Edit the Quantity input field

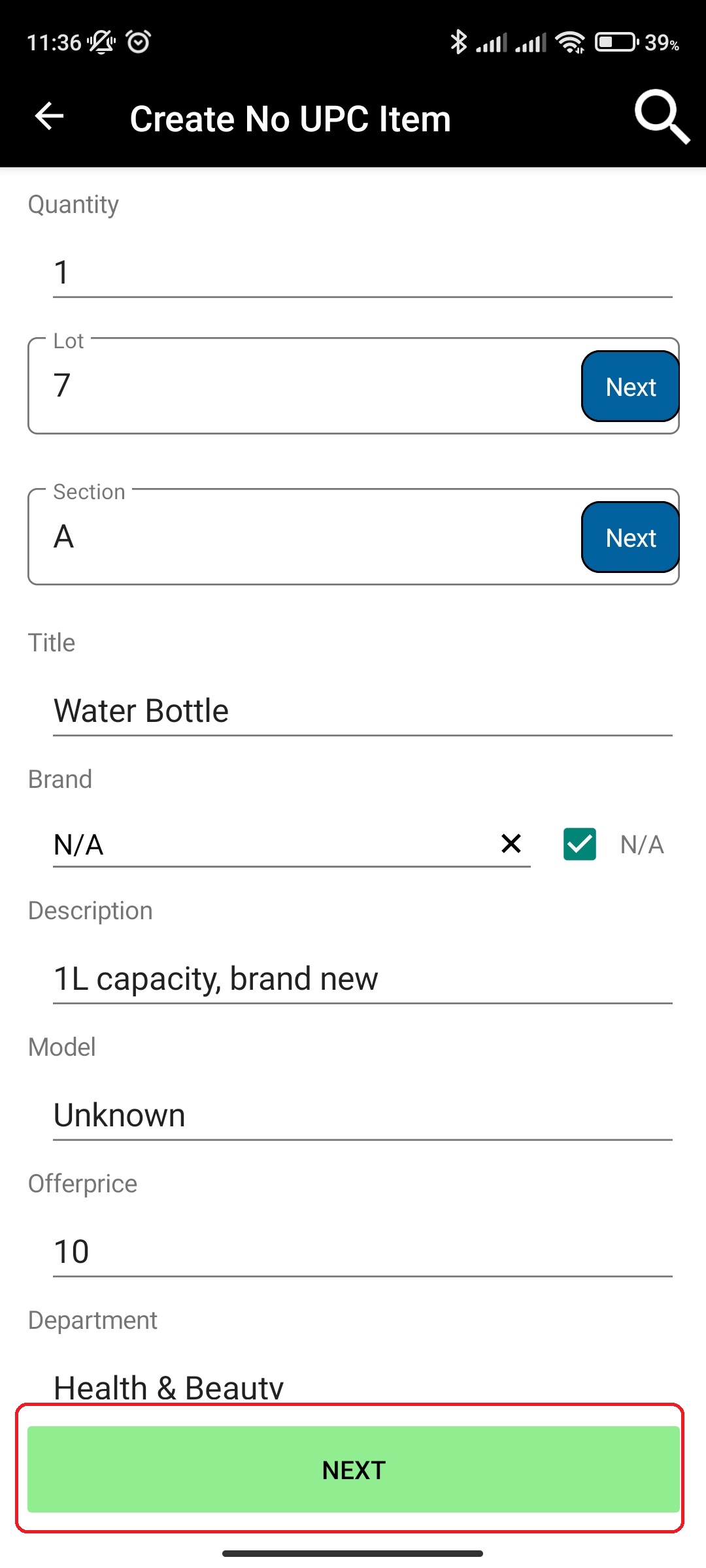click(x=363, y=272)
